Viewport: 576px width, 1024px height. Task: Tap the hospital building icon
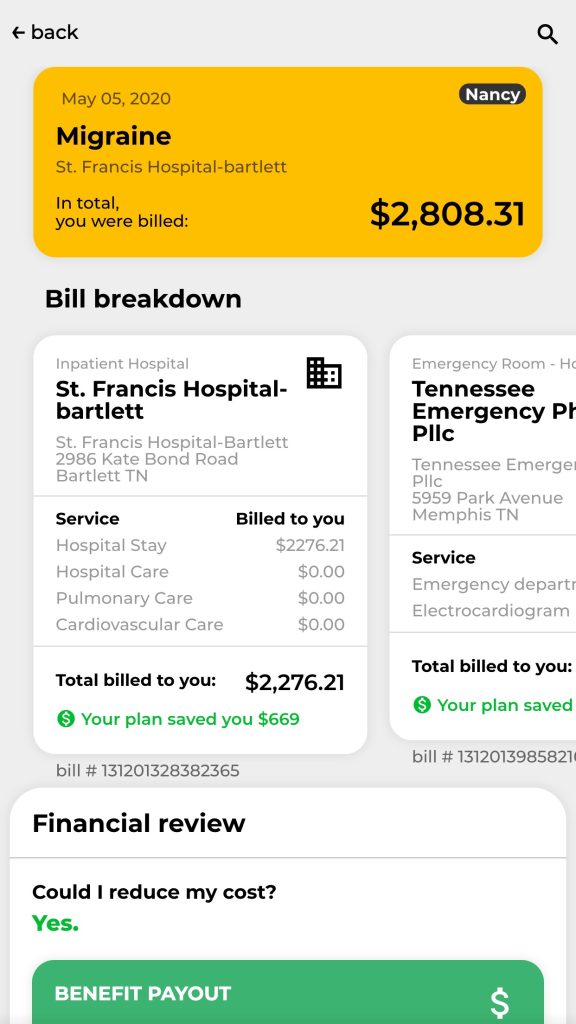(324, 373)
